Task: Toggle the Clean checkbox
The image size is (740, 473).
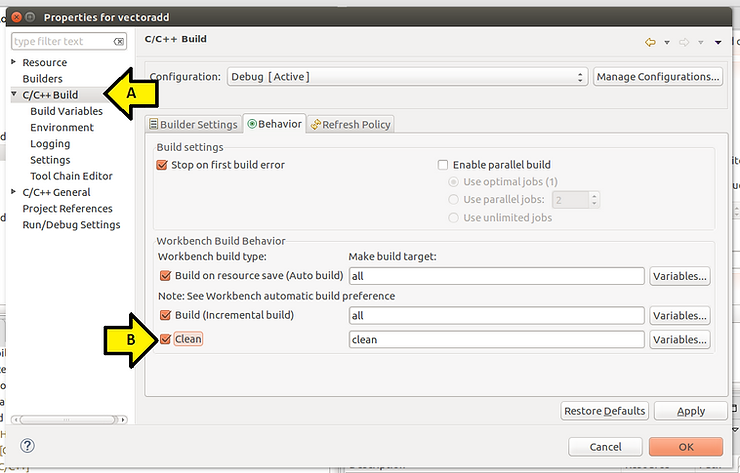Action: [165, 339]
